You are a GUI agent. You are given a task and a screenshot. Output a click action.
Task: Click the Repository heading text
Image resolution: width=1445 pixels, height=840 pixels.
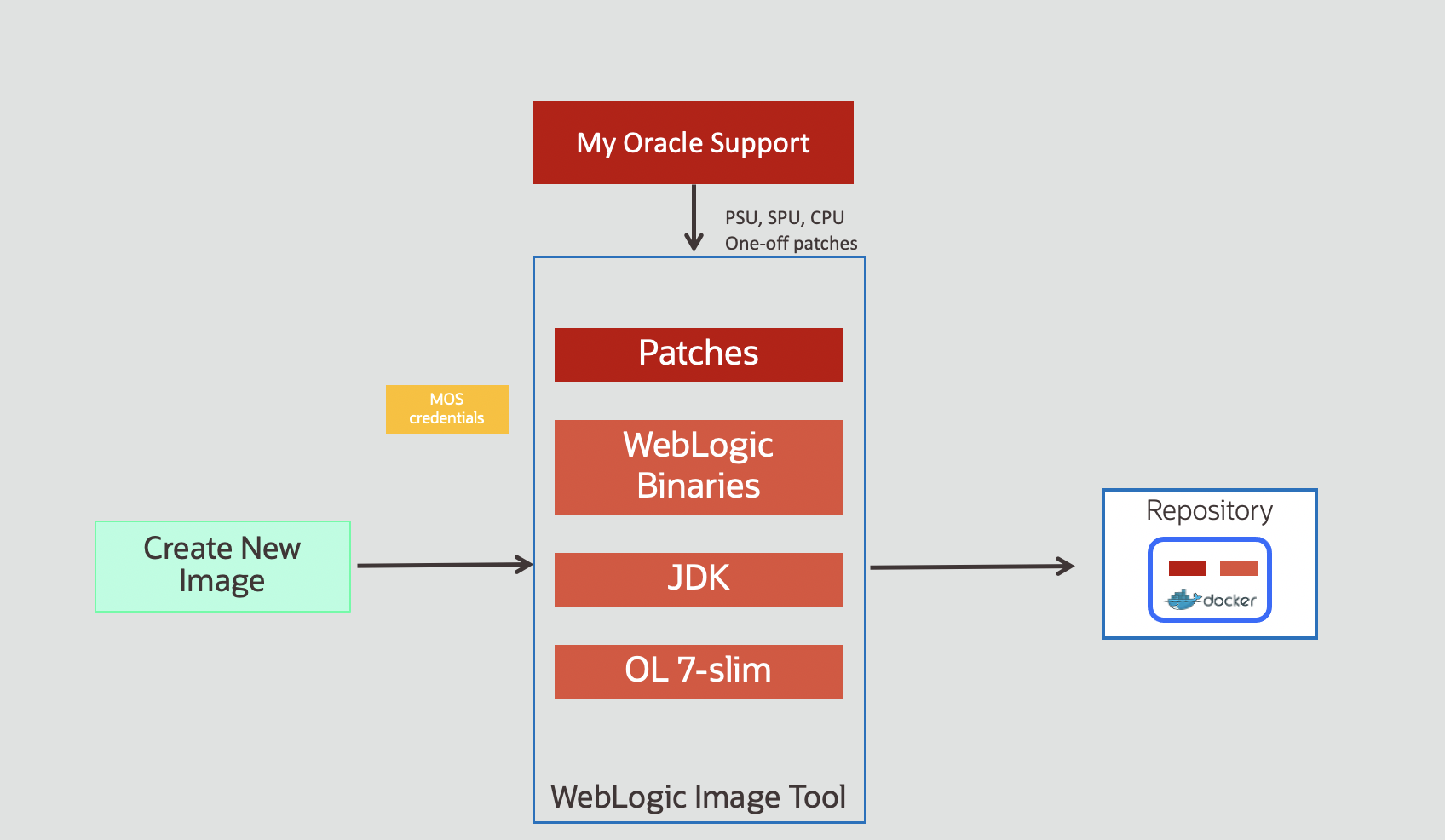1210,510
